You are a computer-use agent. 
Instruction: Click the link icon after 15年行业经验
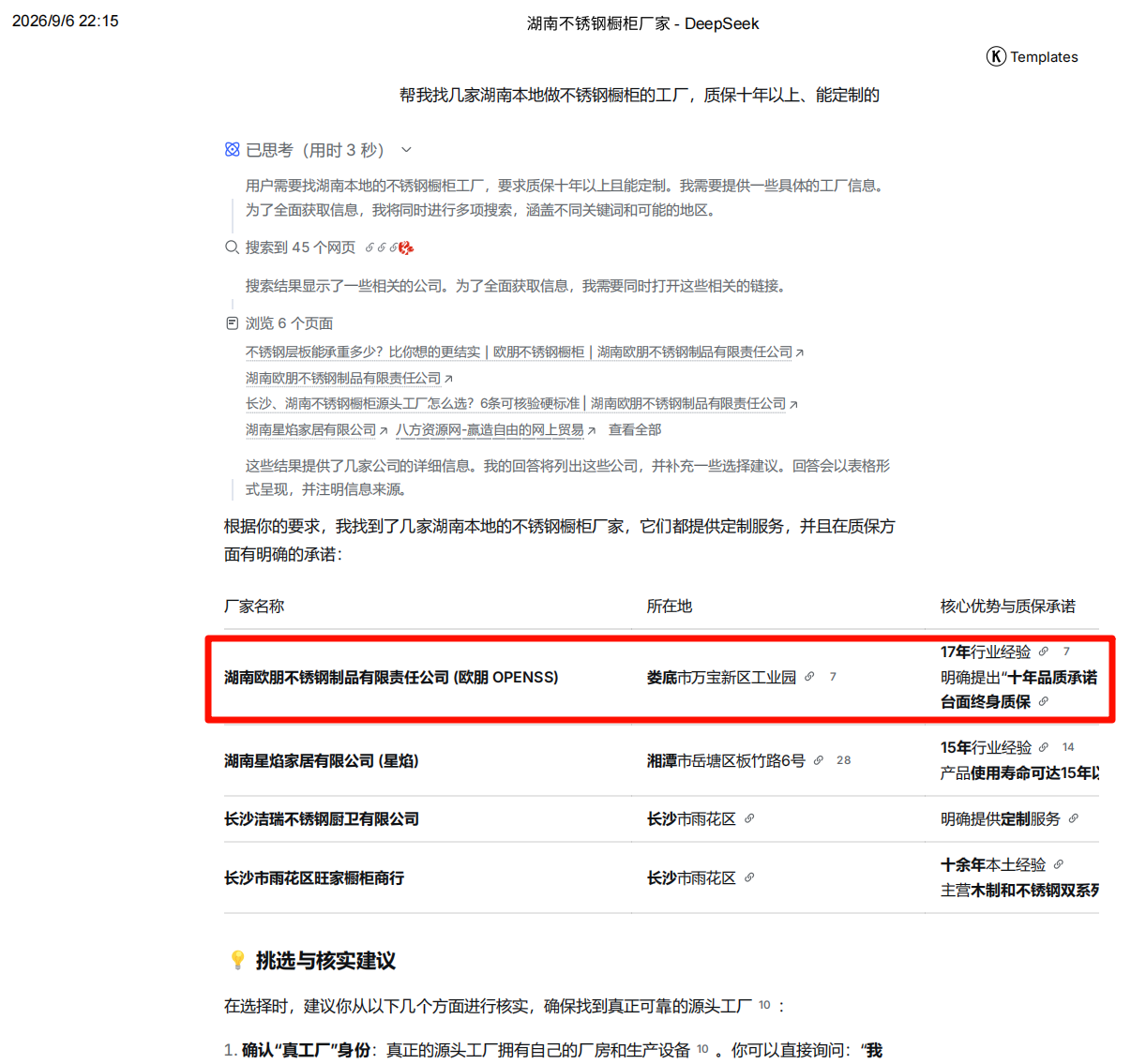[1045, 747]
